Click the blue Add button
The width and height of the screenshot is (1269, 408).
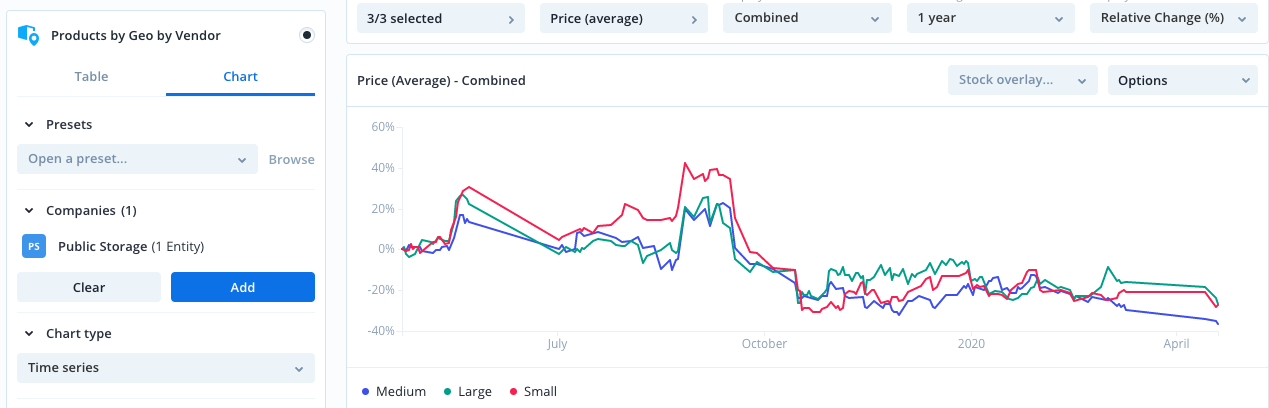[243, 287]
